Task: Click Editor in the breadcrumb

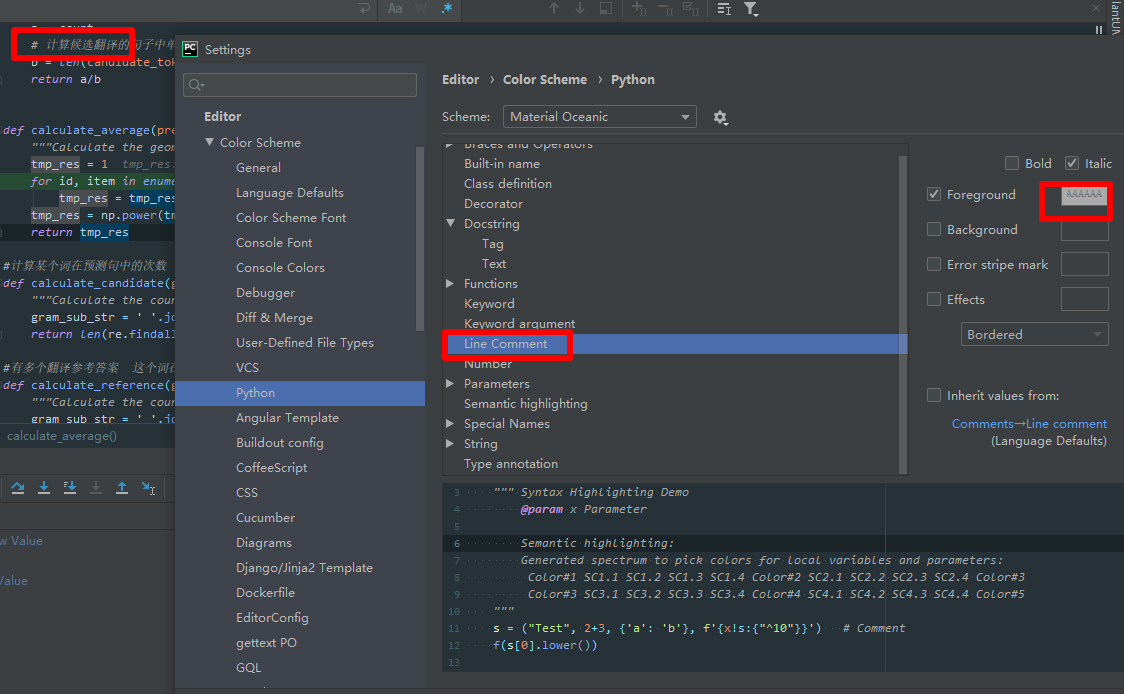Action: point(460,80)
